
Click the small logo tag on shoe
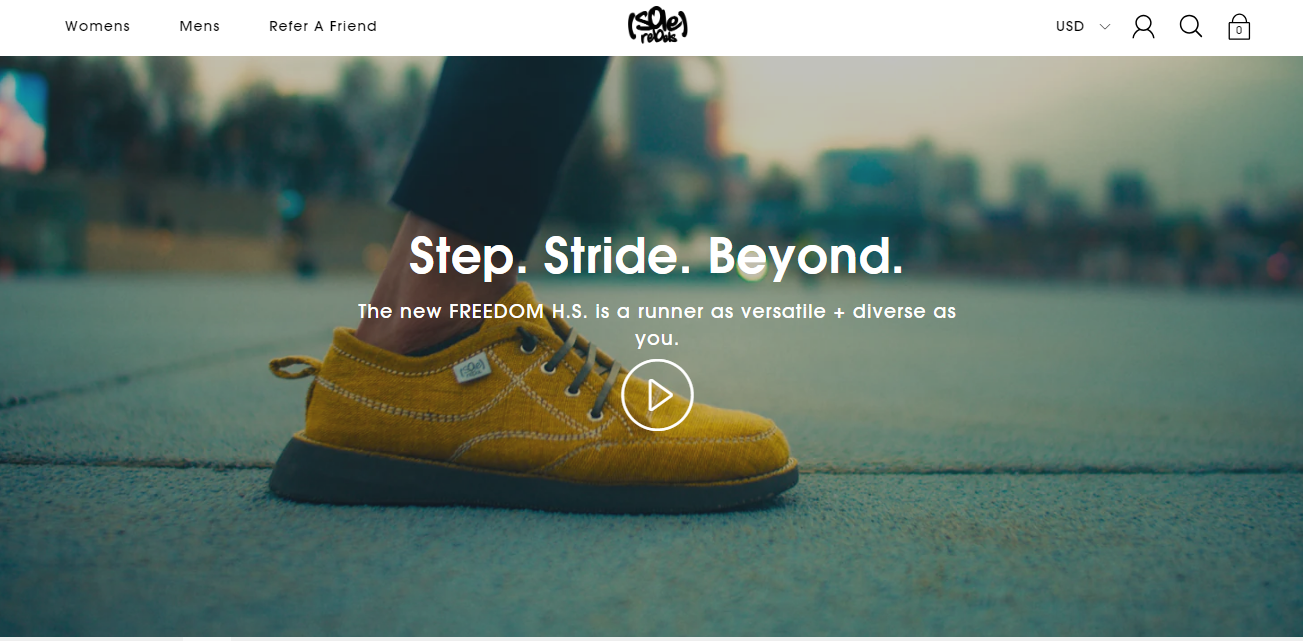[x=469, y=368]
